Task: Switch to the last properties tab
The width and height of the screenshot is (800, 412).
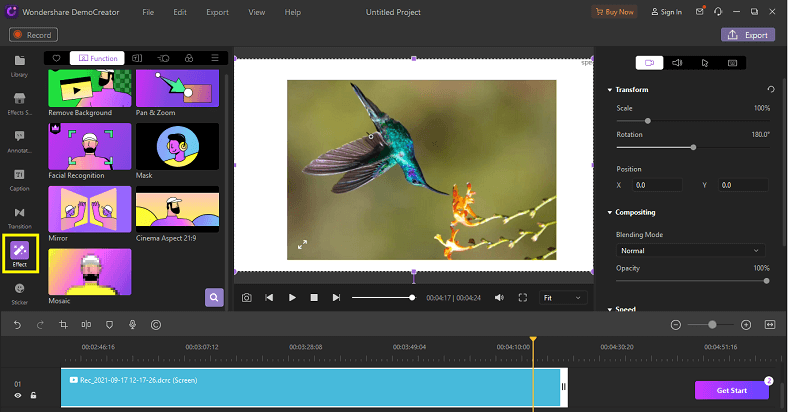Action: click(x=732, y=63)
